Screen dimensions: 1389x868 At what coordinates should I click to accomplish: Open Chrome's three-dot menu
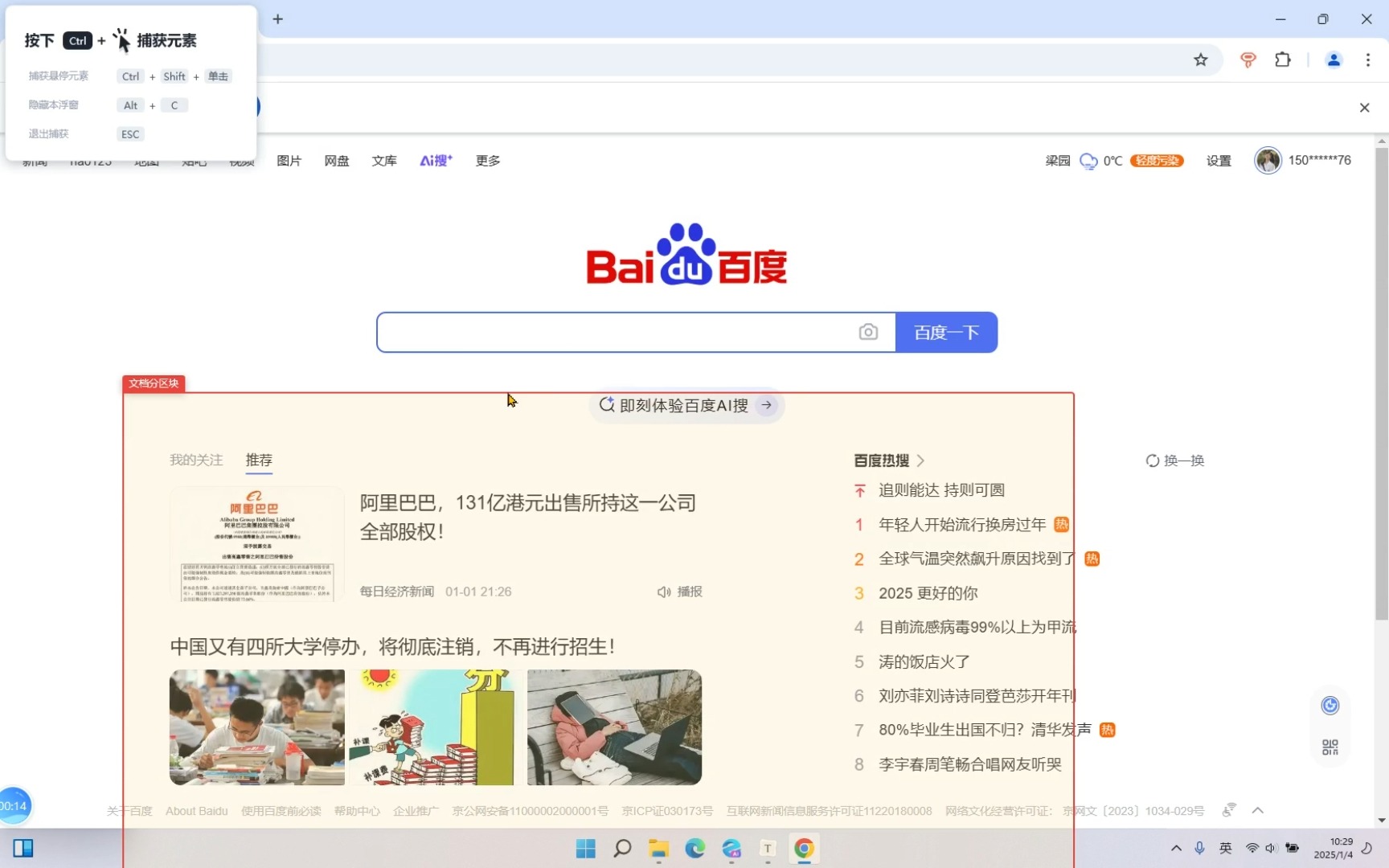(x=1368, y=59)
